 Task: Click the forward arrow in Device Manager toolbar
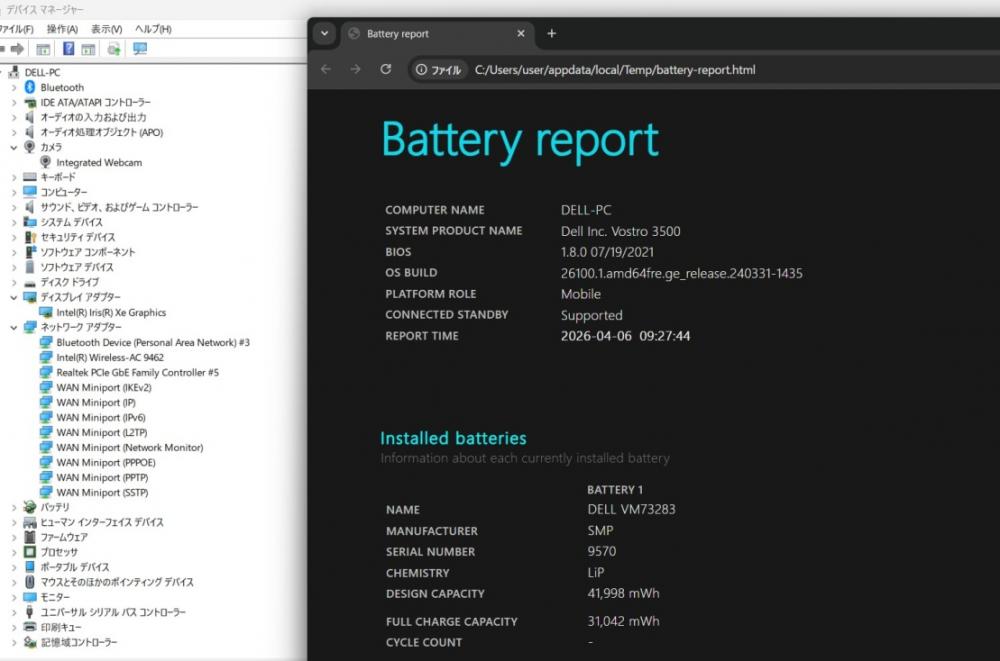tap(17, 49)
